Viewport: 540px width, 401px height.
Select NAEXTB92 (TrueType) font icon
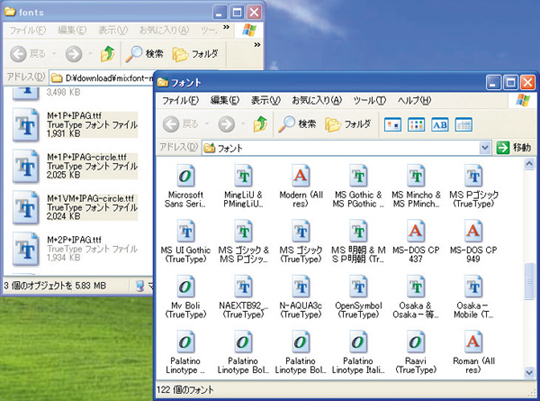click(243, 287)
